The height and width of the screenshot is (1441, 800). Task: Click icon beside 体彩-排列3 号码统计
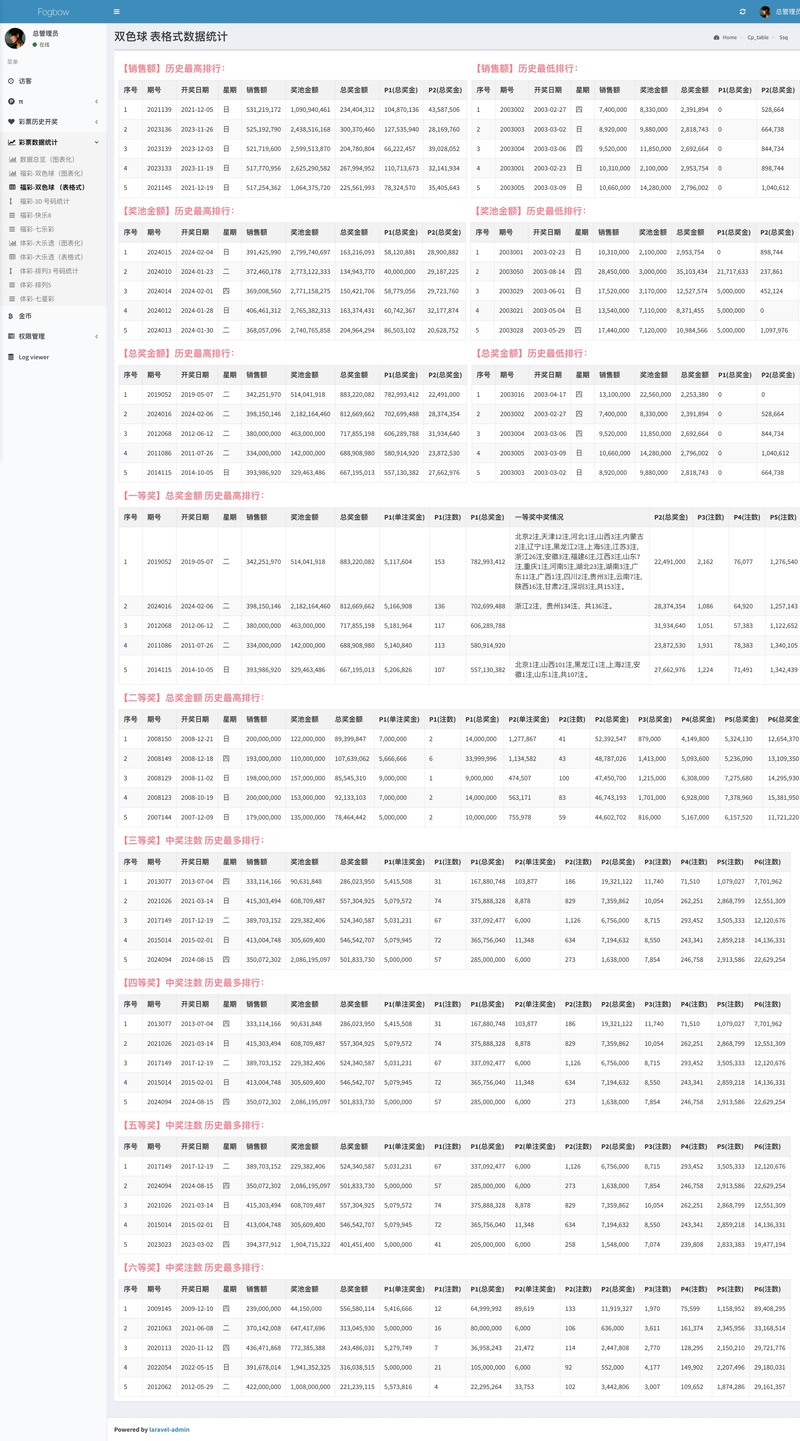tap(12, 271)
